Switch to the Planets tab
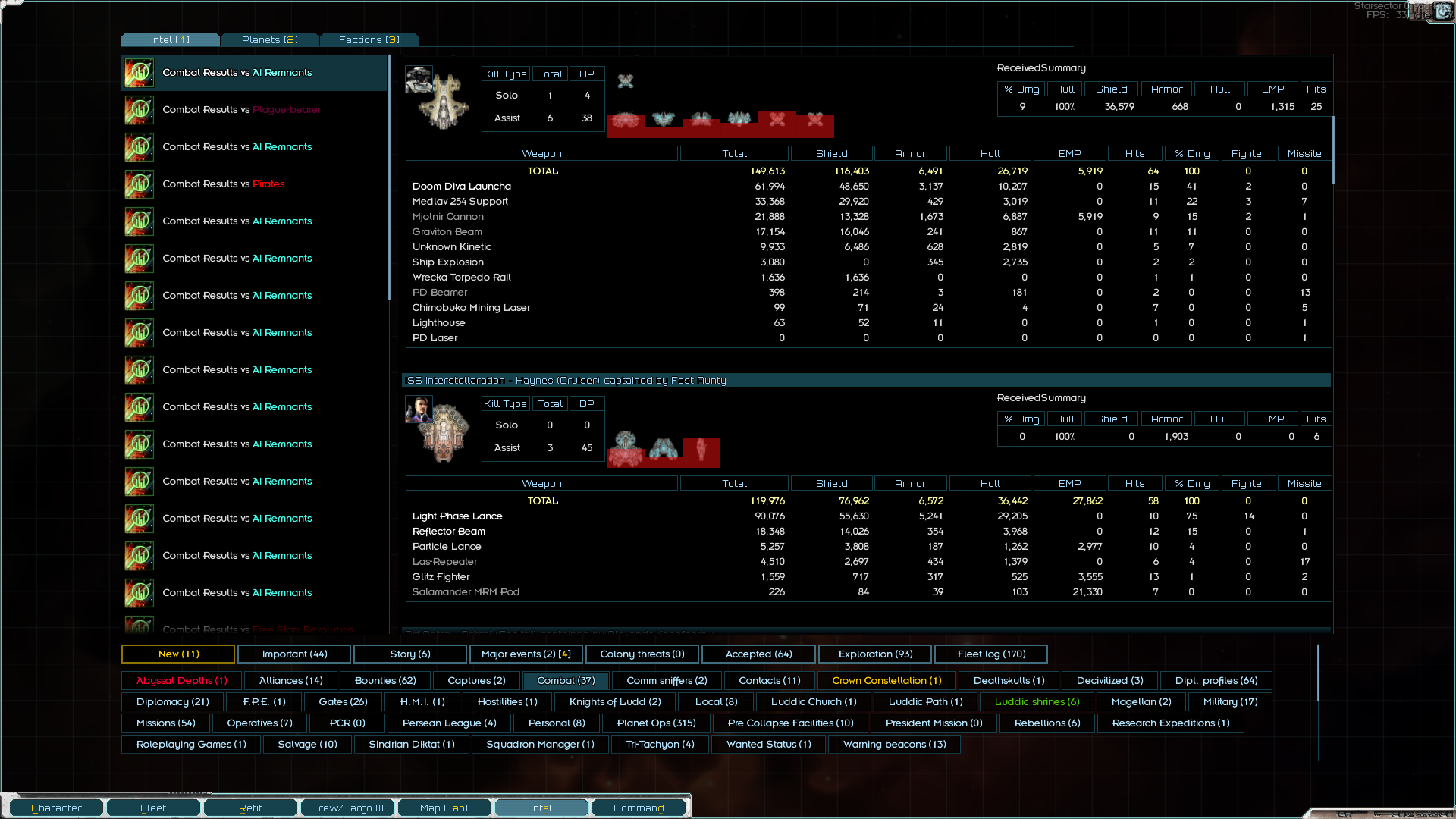 (x=269, y=39)
